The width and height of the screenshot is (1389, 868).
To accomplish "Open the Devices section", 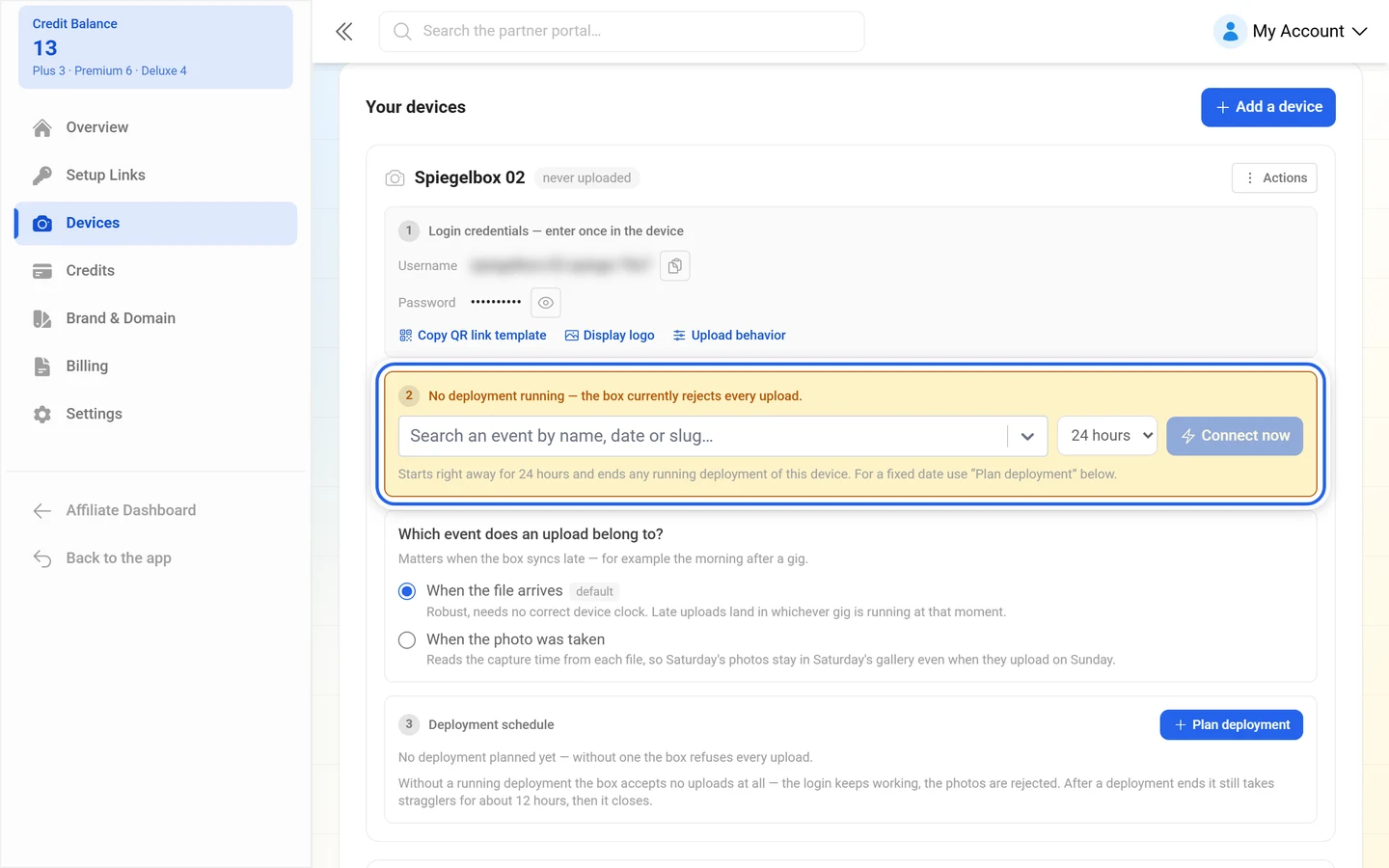I will point(156,224).
